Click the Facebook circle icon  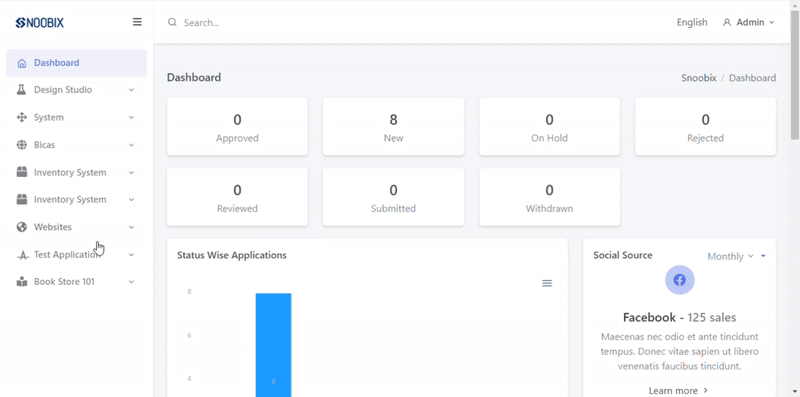pyautogui.click(x=680, y=280)
